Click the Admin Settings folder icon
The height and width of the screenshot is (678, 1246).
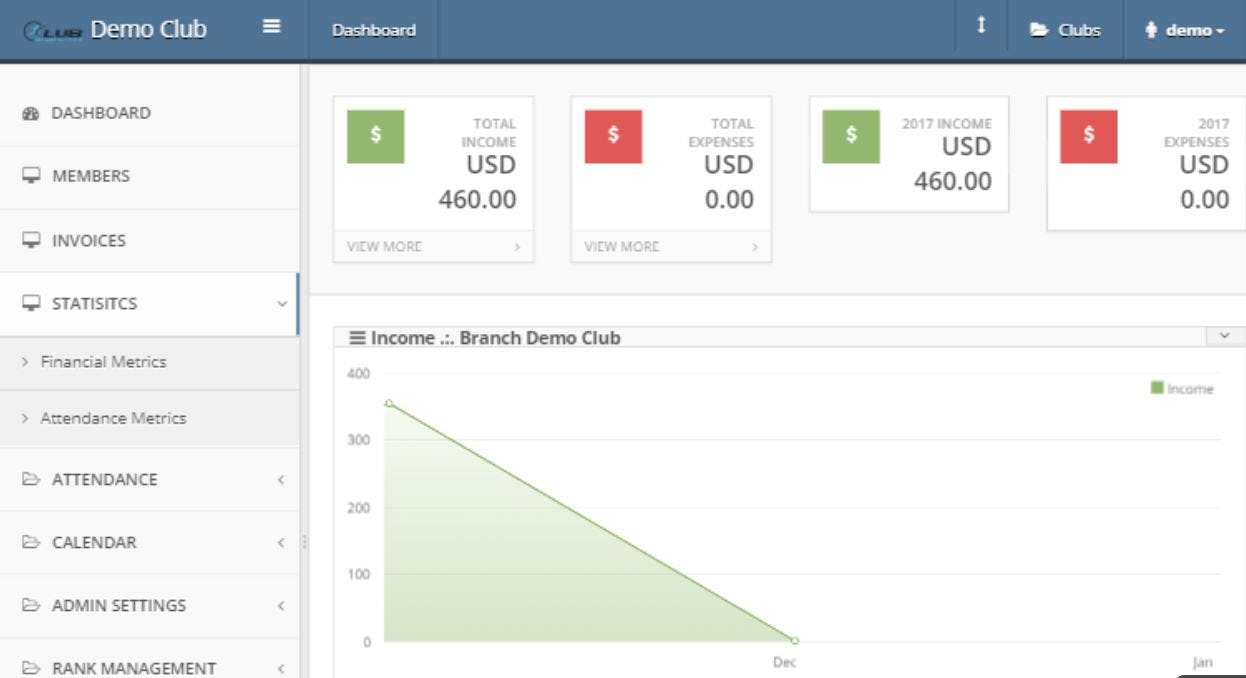click(30, 605)
